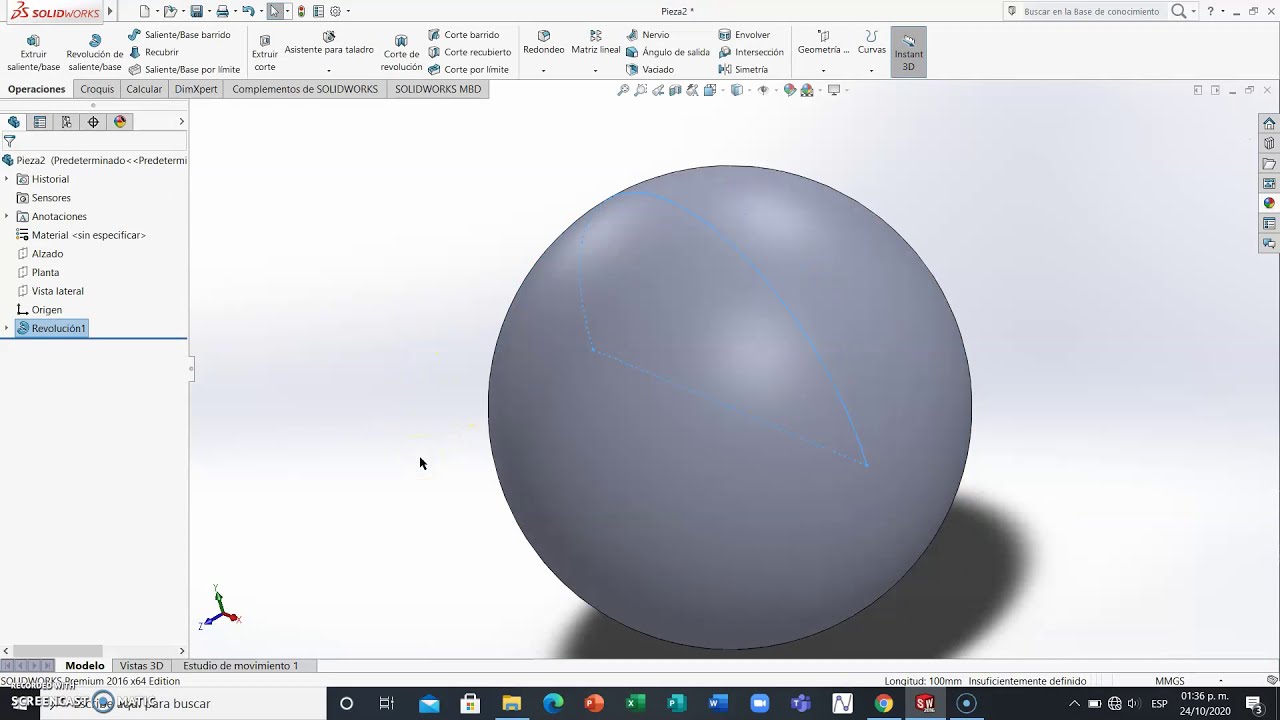Click Extruir saliente/base tool
Screen dimensions: 1280x720
[33, 53]
